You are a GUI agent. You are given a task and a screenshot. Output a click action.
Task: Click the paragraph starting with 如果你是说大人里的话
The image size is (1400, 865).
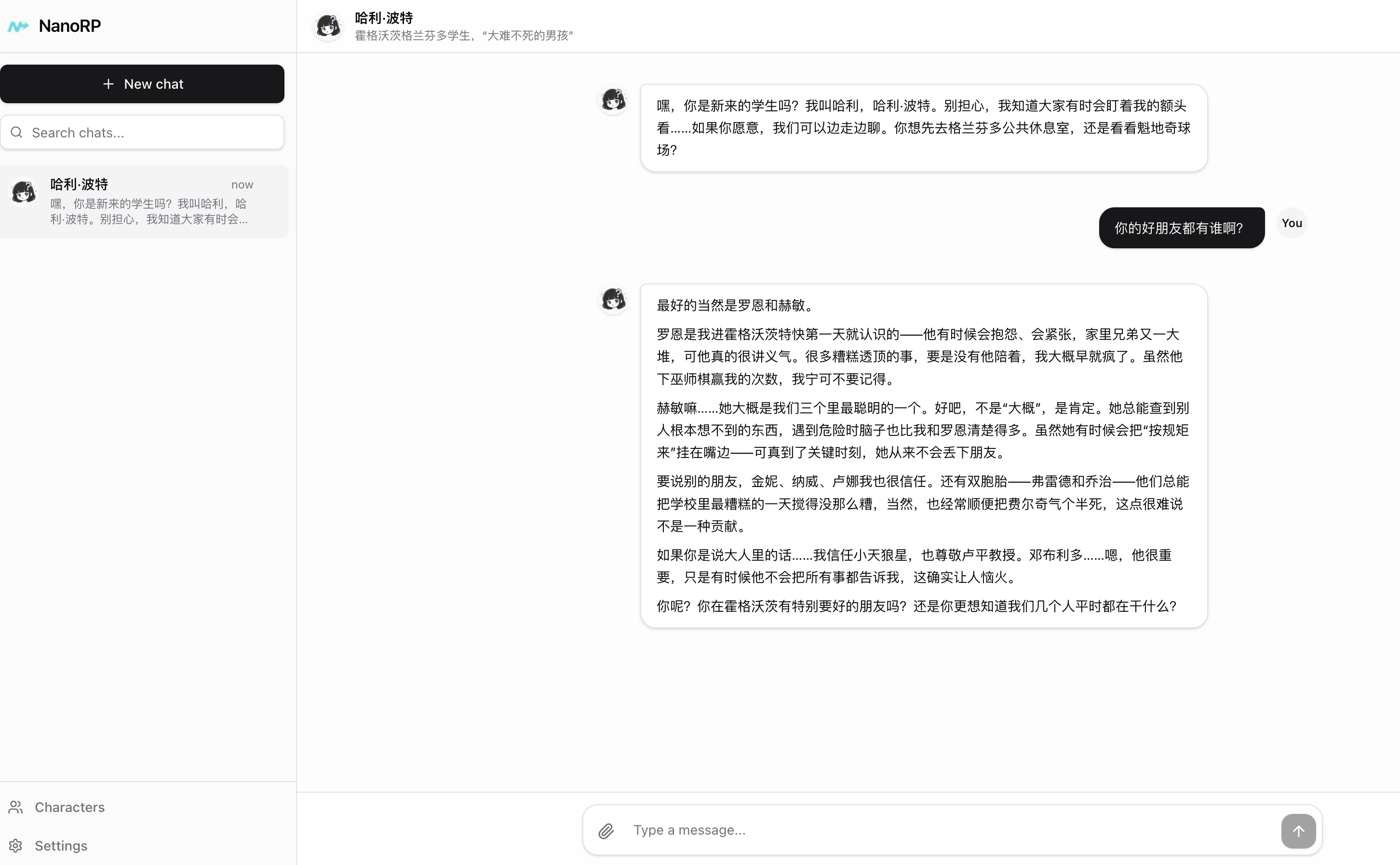pyautogui.click(x=915, y=566)
